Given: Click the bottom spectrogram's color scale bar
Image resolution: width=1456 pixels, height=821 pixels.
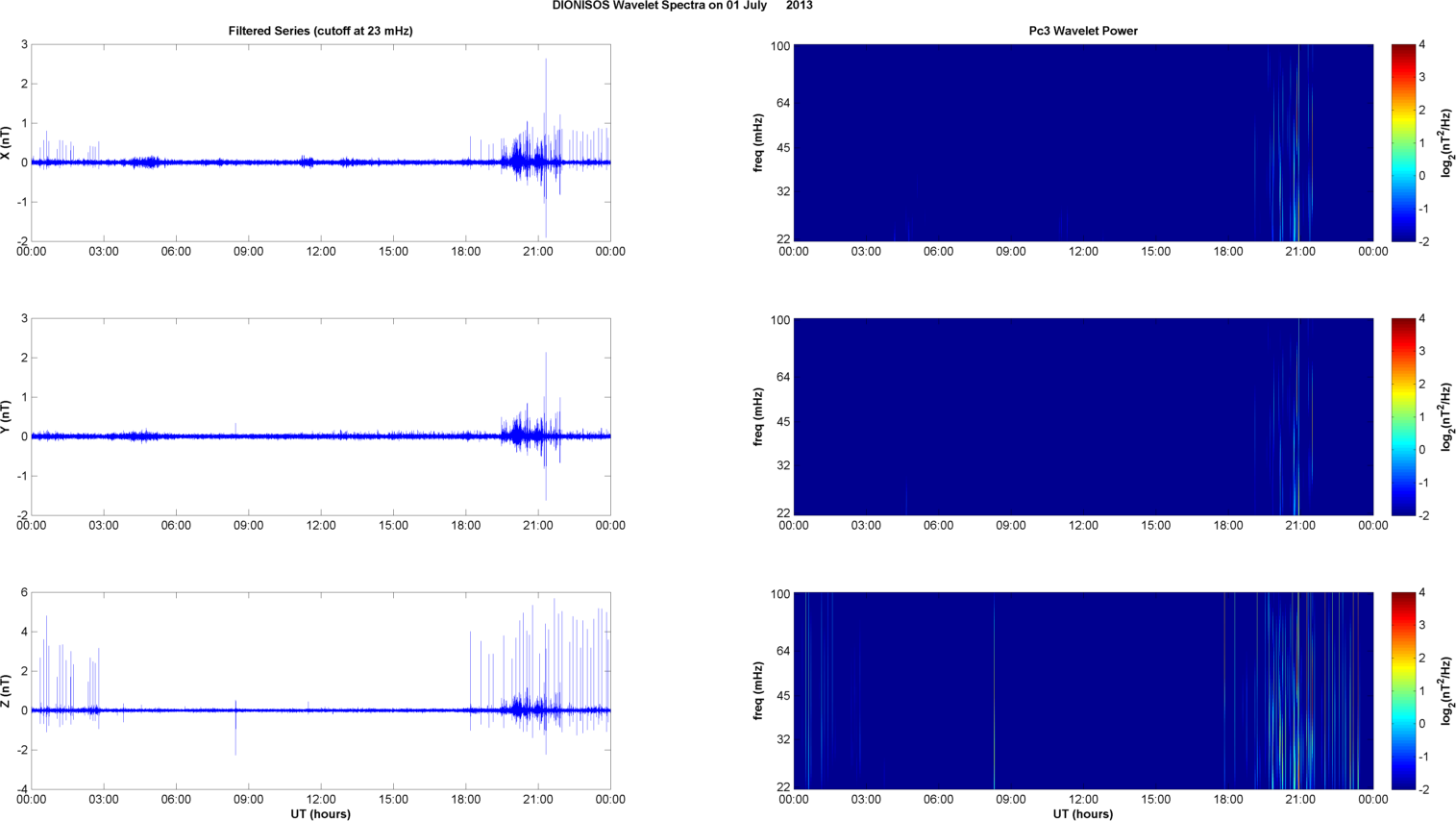Looking at the screenshot, I should pos(1403,691).
